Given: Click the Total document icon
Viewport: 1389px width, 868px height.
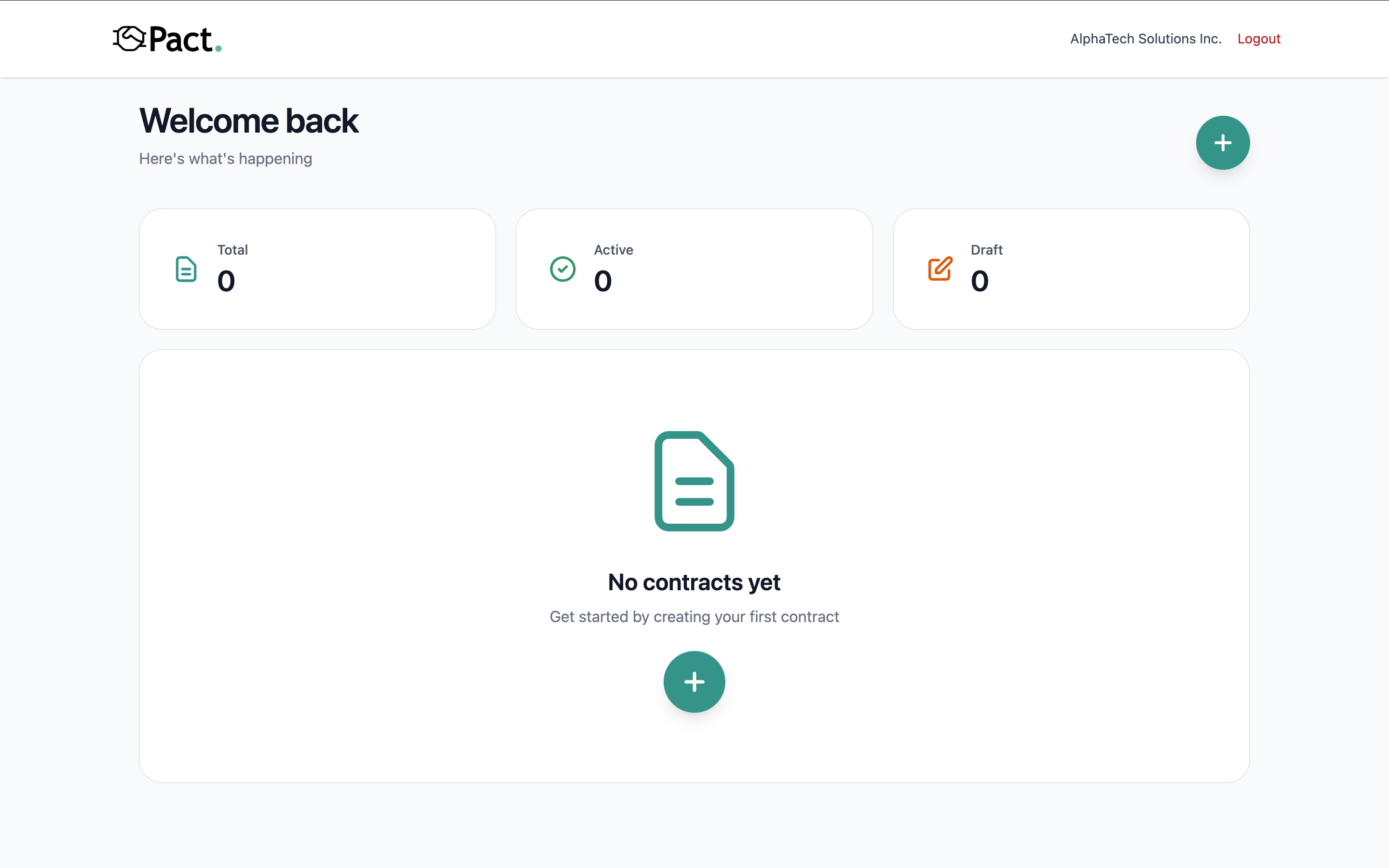Looking at the screenshot, I should coord(185,269).
